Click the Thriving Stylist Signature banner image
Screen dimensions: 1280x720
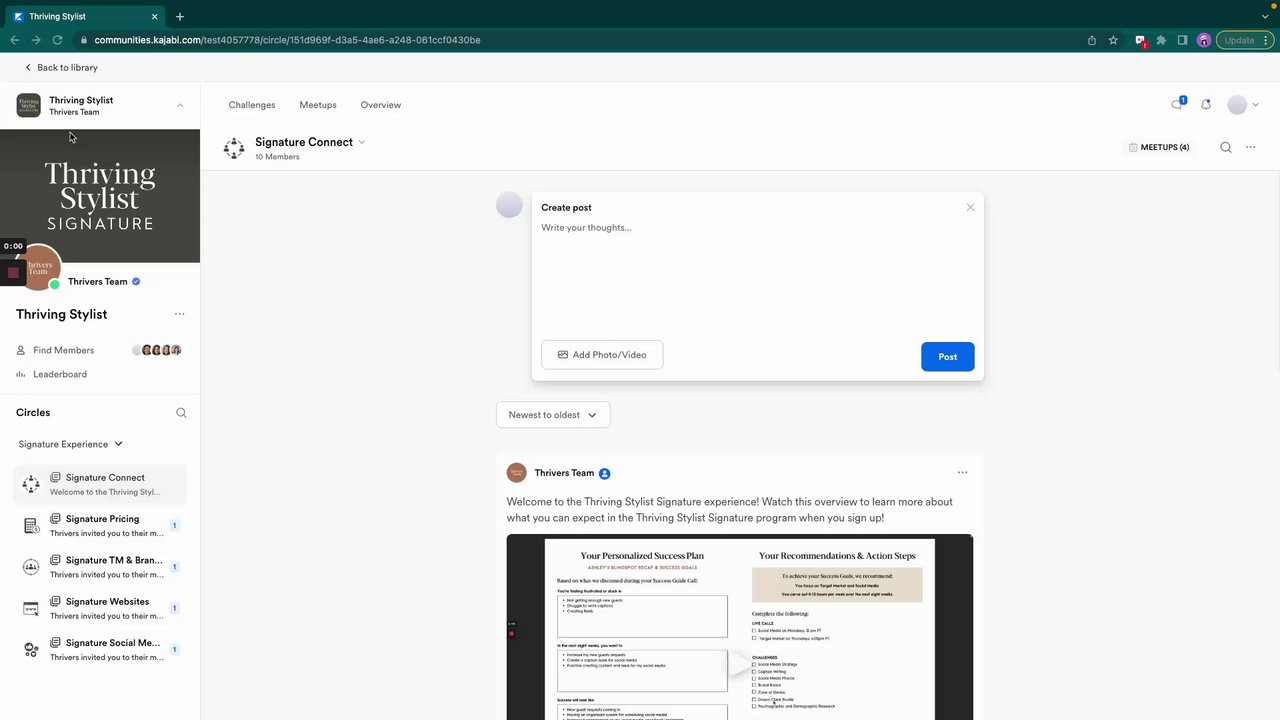coord(100,196)
